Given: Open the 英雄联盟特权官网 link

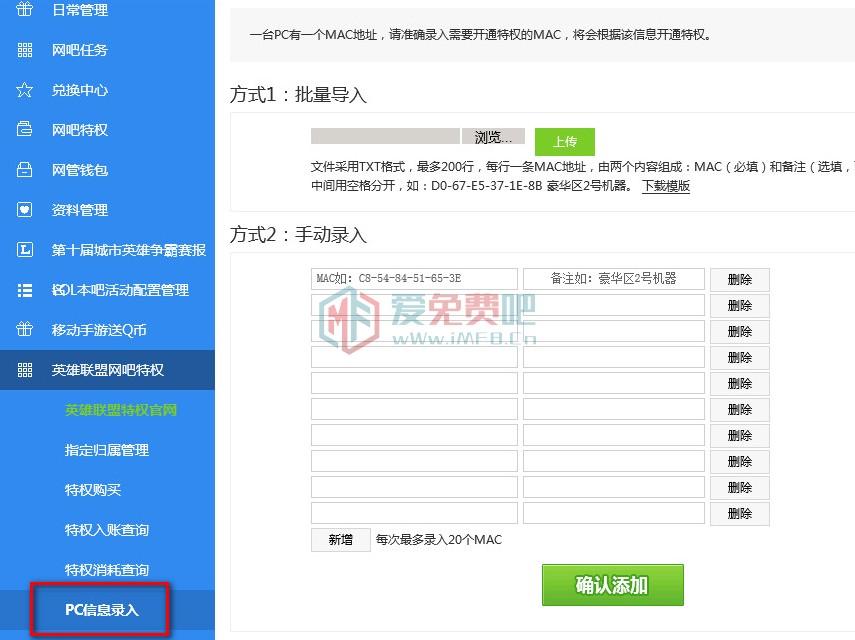Looking at the screenshot, I should click(121, 410).
